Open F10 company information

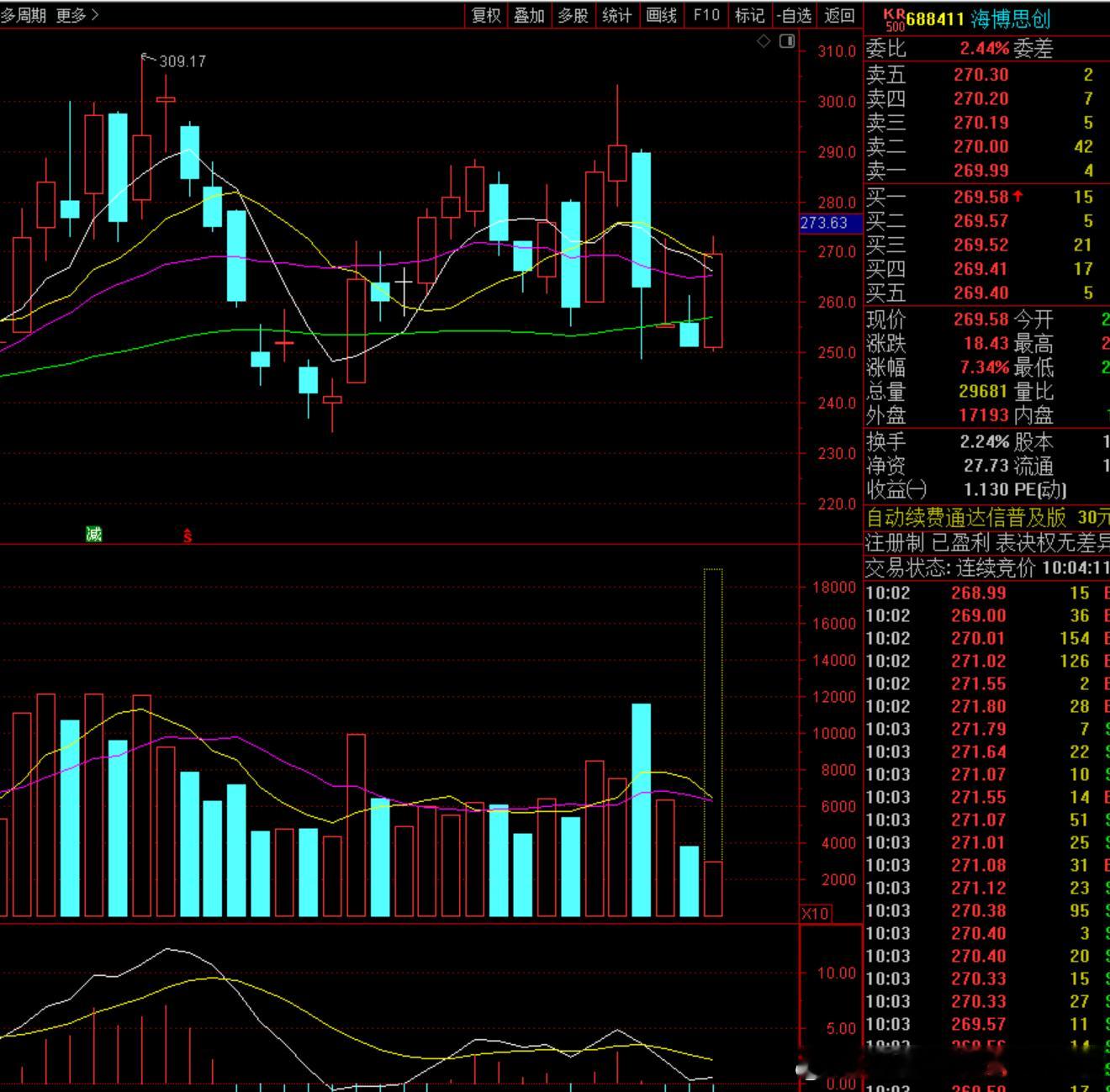coord(706,15)
